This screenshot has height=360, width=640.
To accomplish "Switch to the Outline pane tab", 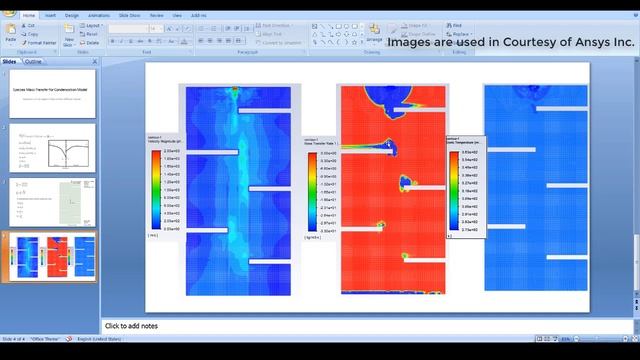I will point(33,62).
